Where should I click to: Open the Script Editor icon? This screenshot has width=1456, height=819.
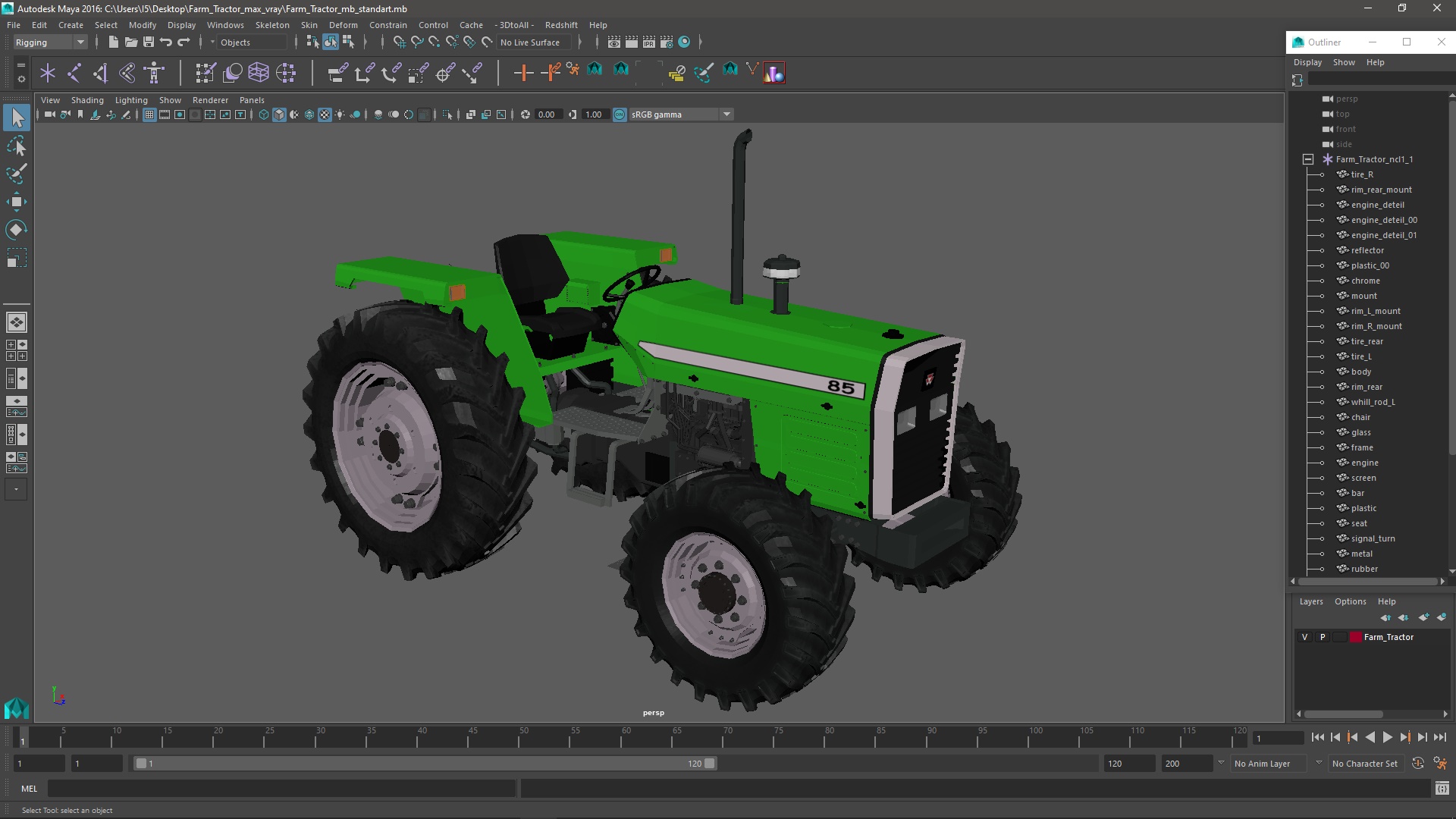1442,789
